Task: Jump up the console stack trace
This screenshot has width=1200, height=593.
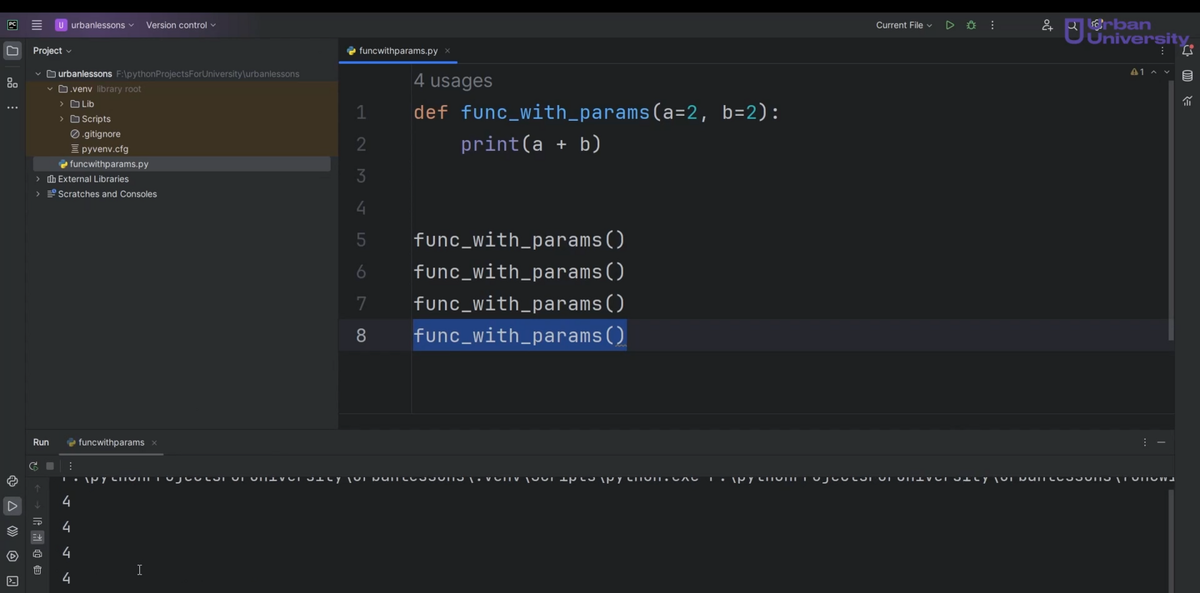Action: click(x=37, y=488)
